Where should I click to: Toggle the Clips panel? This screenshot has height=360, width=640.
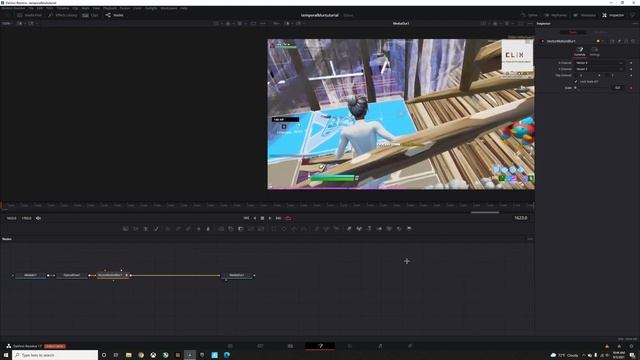91,15
